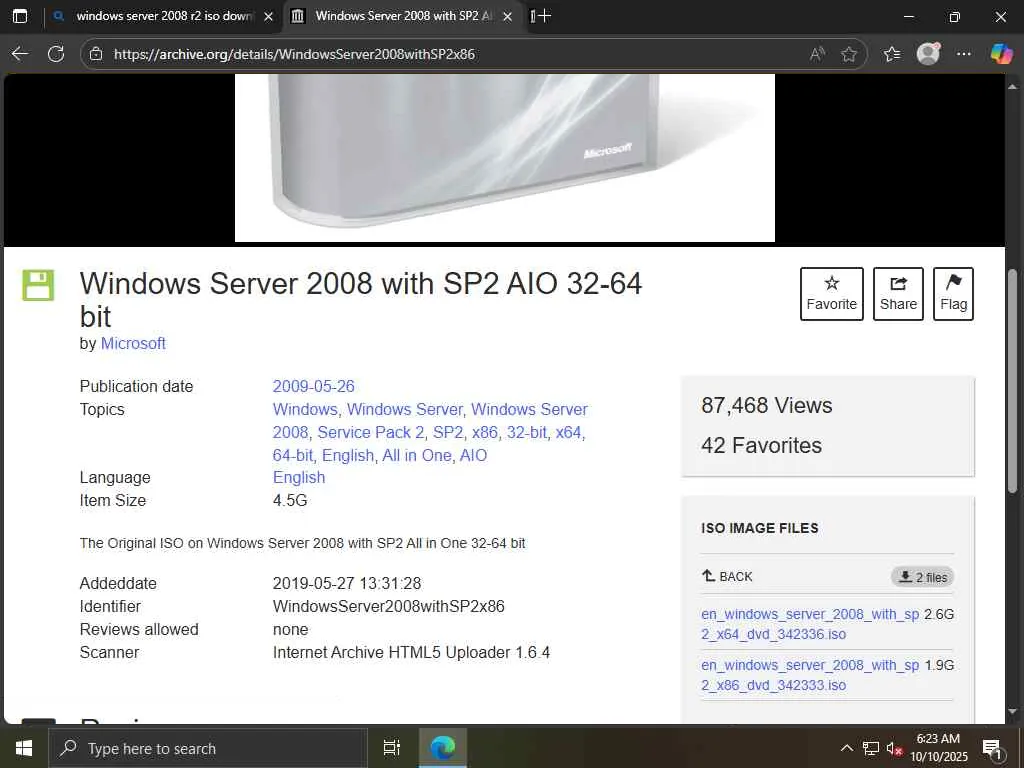Click the ISO IMAGE FILES heading
Image resolution: width=1024 pixels, height=768 pixels.
click(x=760, y=528)
